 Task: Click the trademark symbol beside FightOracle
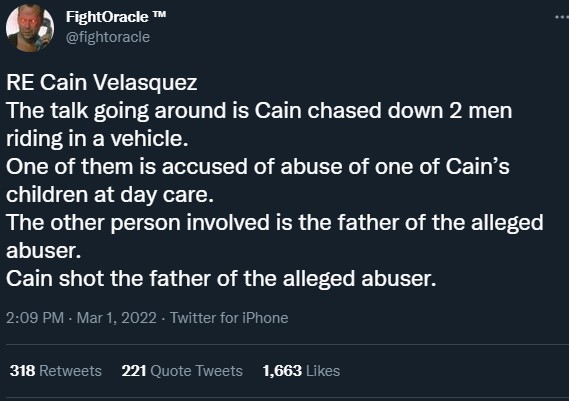[159, 15]
